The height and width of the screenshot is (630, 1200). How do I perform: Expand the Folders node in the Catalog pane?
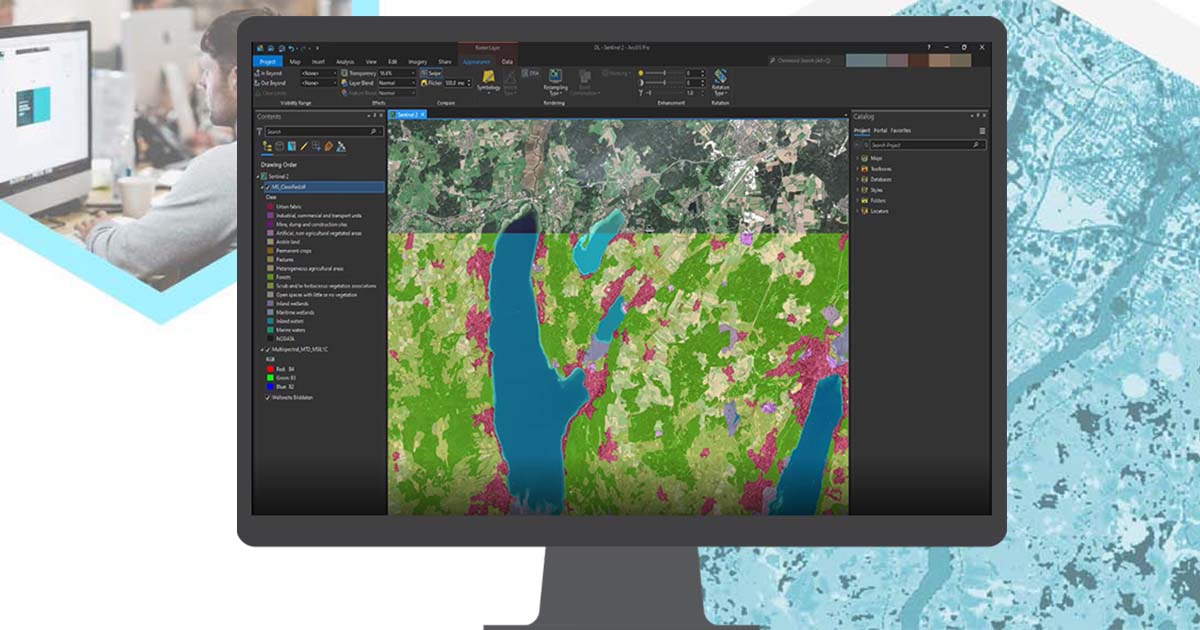pos(858,201)
